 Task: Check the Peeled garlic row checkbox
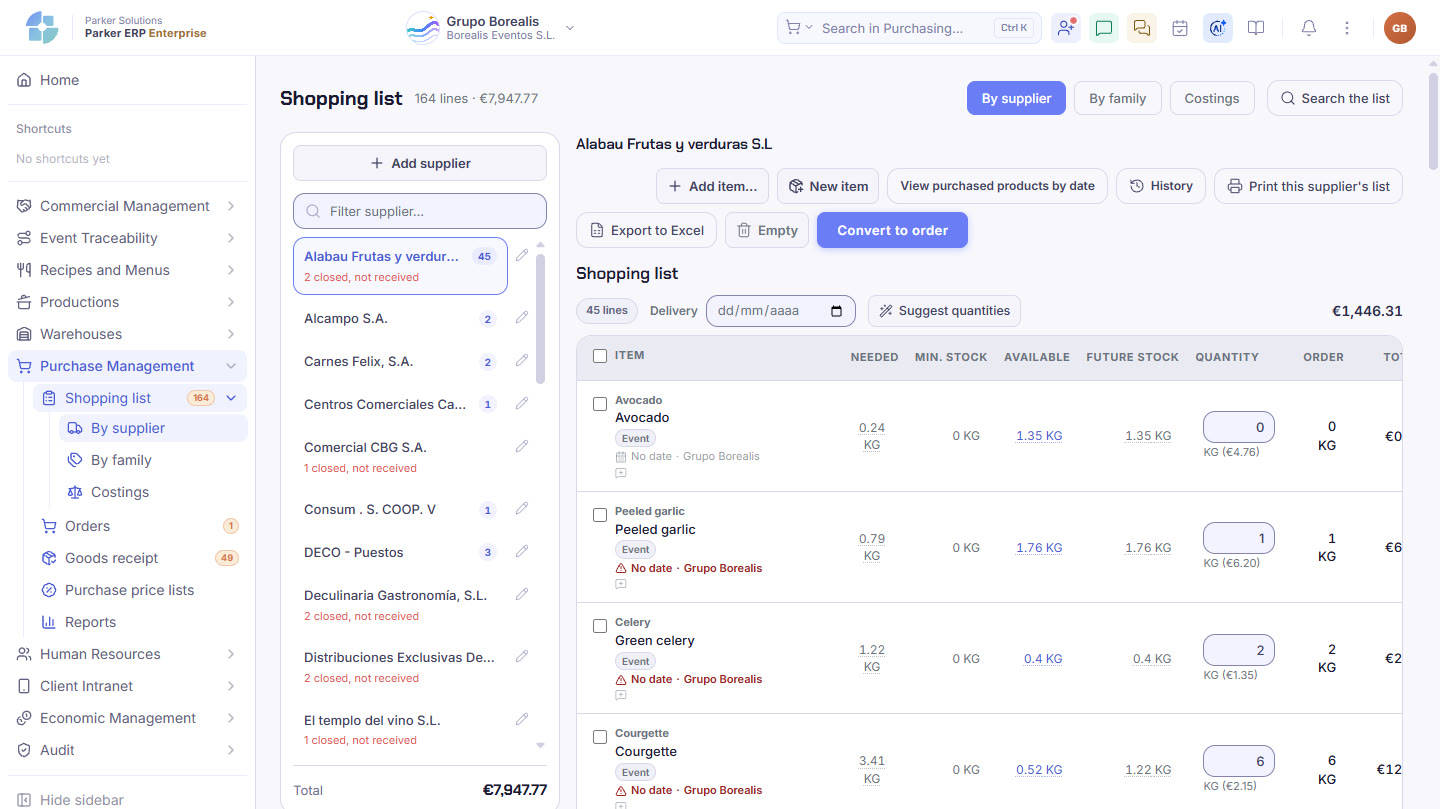point(600,515)
